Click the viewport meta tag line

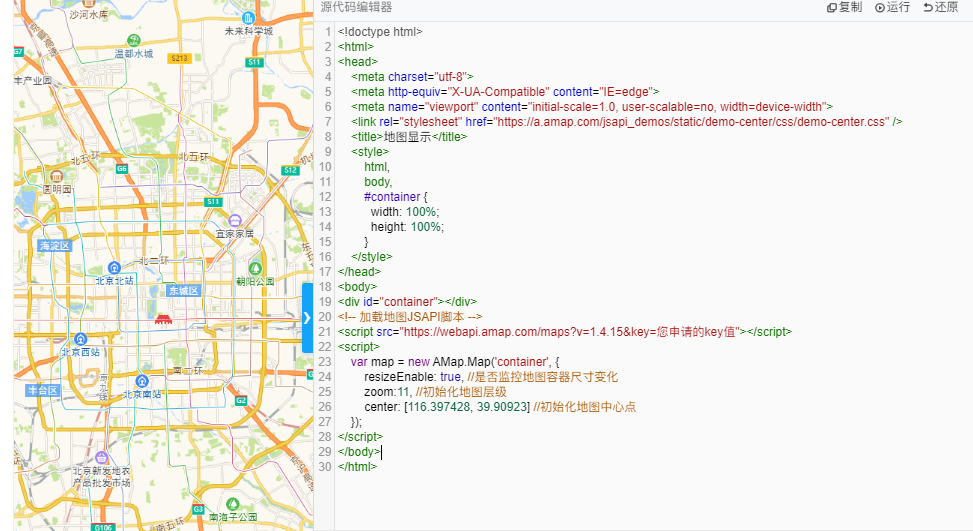point(592,107)
